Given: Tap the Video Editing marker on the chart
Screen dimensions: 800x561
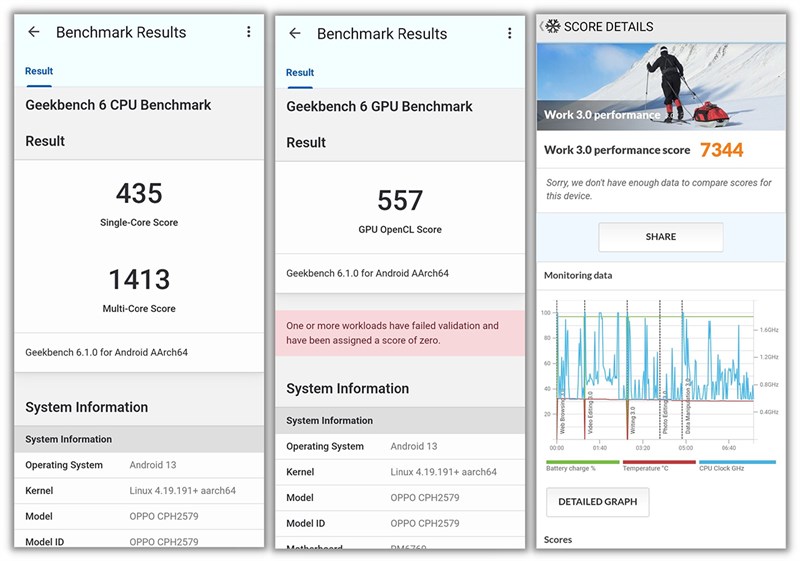Looking at the screenshot, I should point(590,413).
